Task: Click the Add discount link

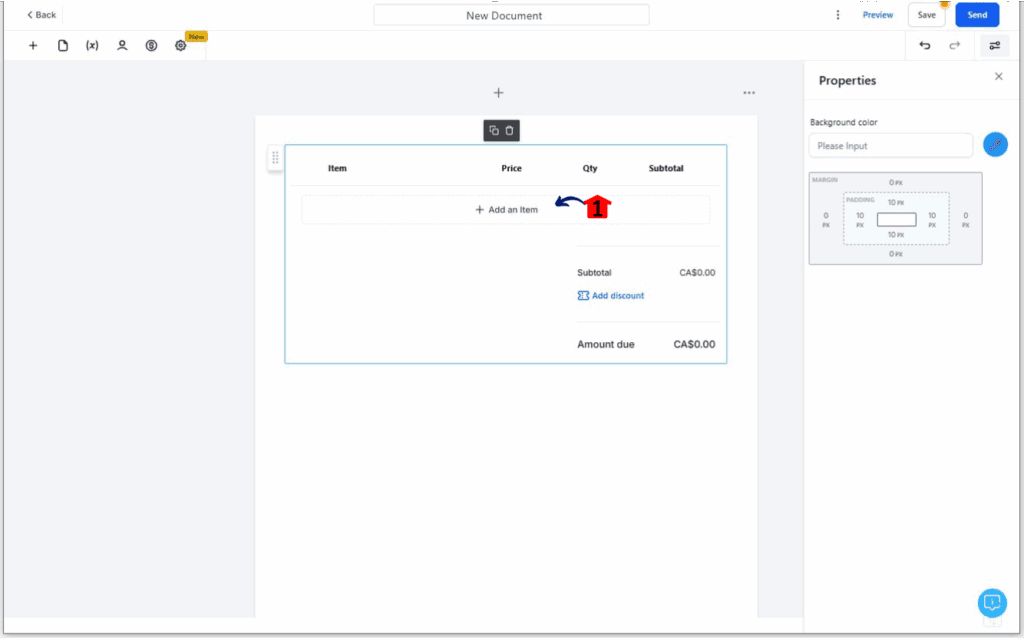Action: [611, 295]
